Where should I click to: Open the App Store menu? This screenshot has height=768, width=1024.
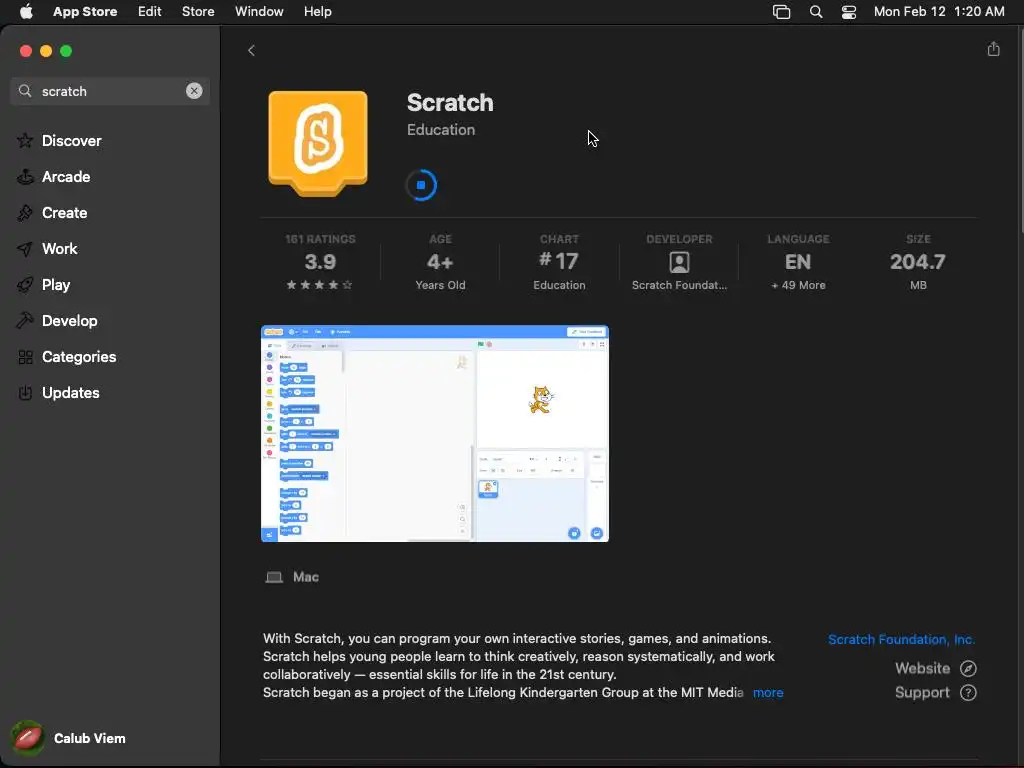pos(85,11)
